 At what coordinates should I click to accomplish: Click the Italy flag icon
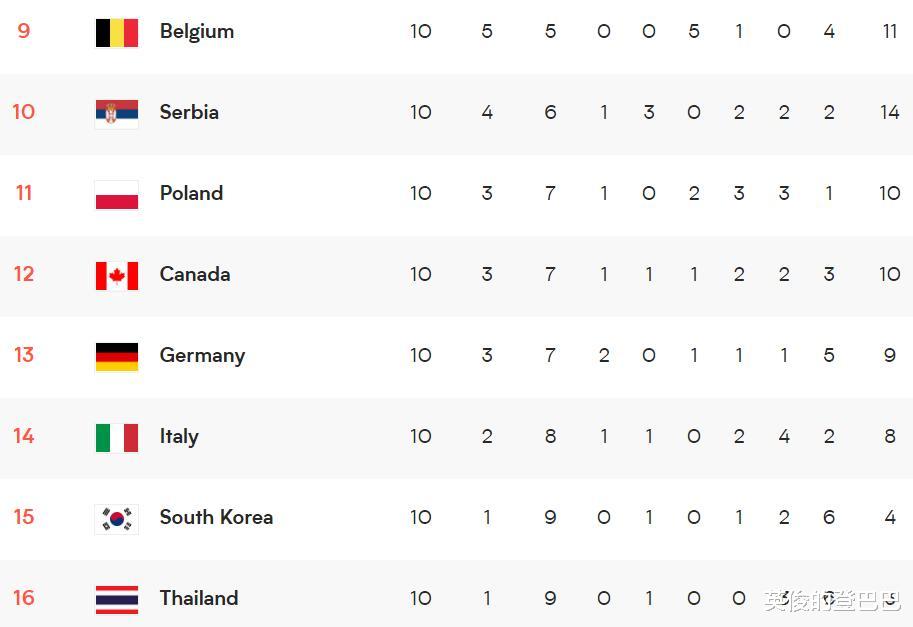point(116,437)
